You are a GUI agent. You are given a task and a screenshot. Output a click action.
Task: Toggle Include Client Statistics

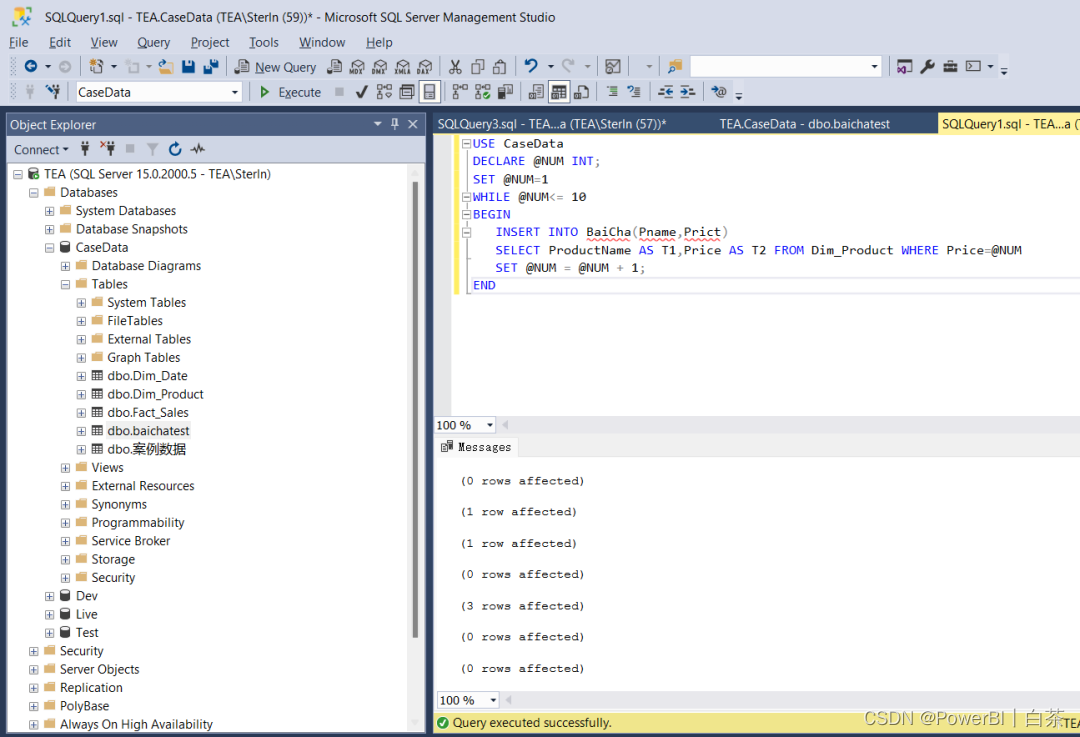pos(506,92)
